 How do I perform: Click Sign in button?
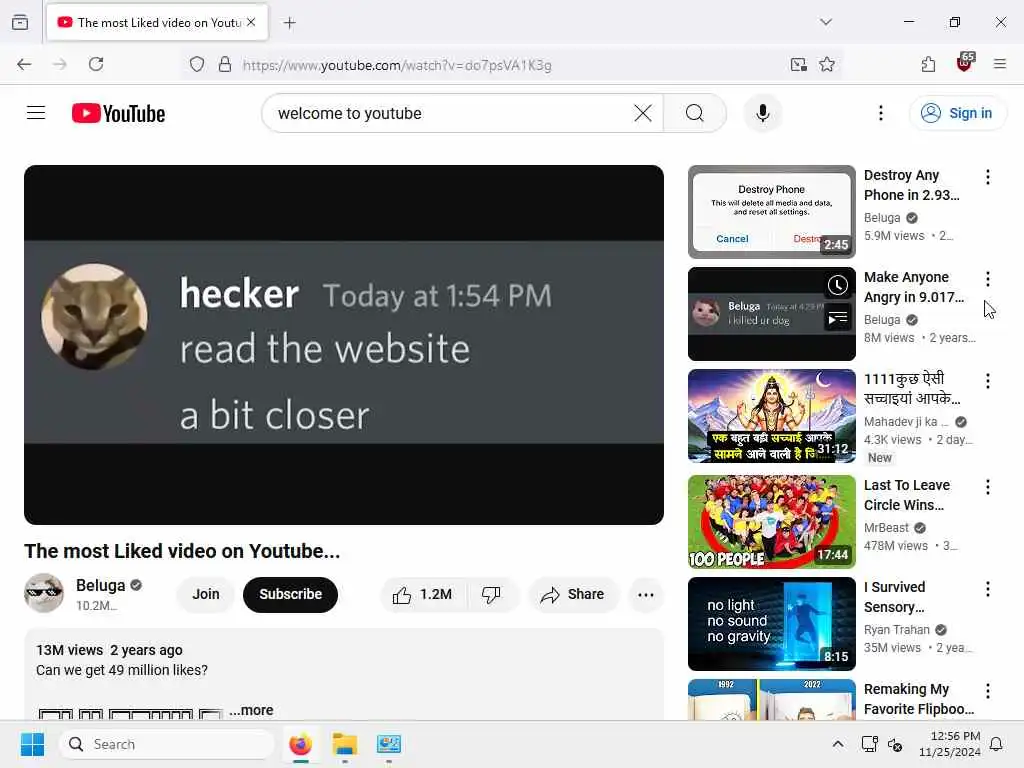pyautogui.click(x=957, y=113)
